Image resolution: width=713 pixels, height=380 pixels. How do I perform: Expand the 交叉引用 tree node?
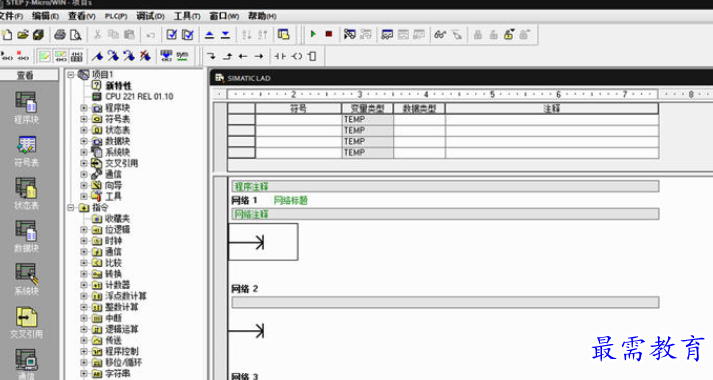pyautogui.click(x=84, y=163)
